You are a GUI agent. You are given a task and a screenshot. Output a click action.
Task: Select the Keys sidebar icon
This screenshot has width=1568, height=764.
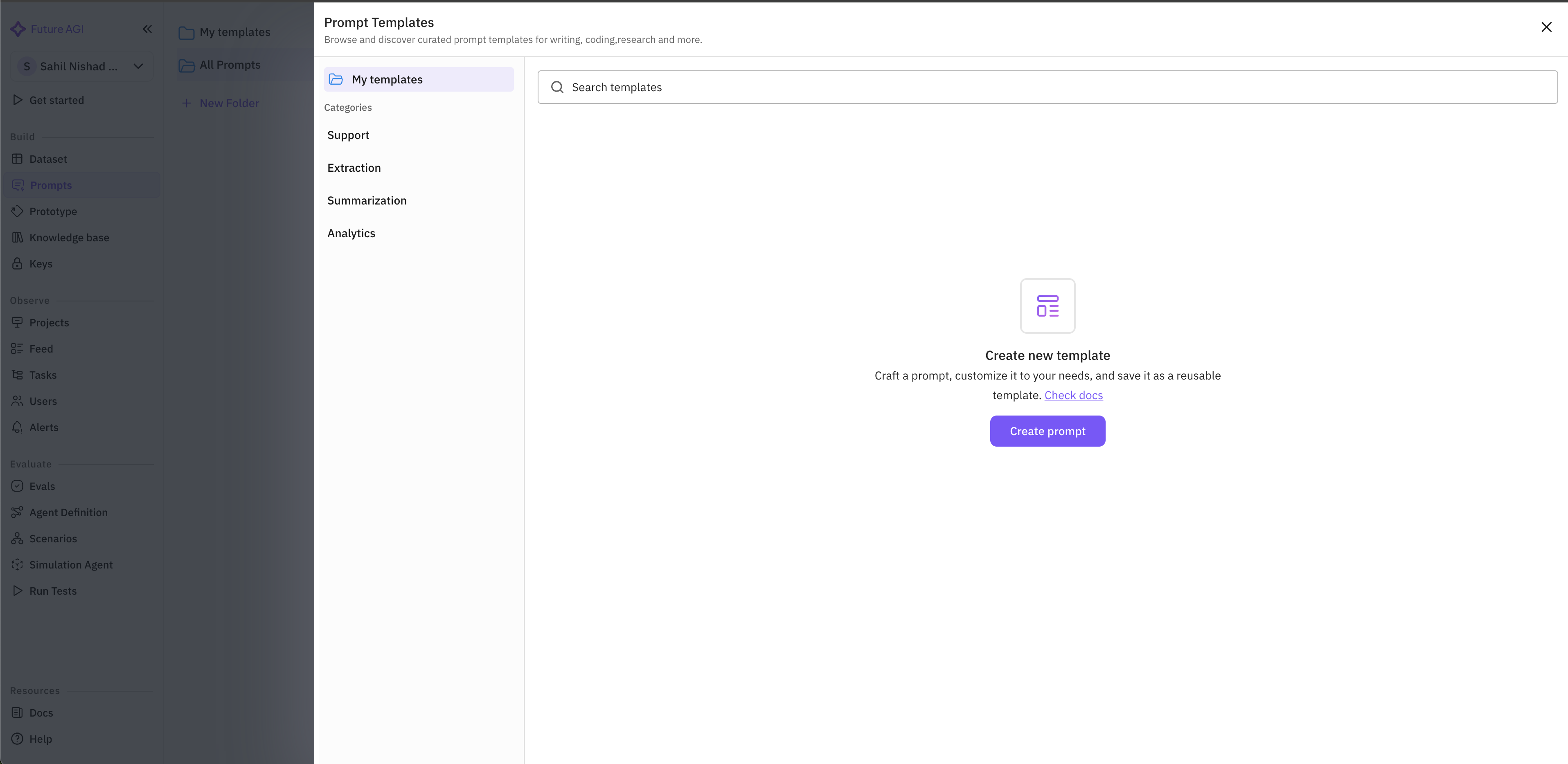tap(17, 263)
